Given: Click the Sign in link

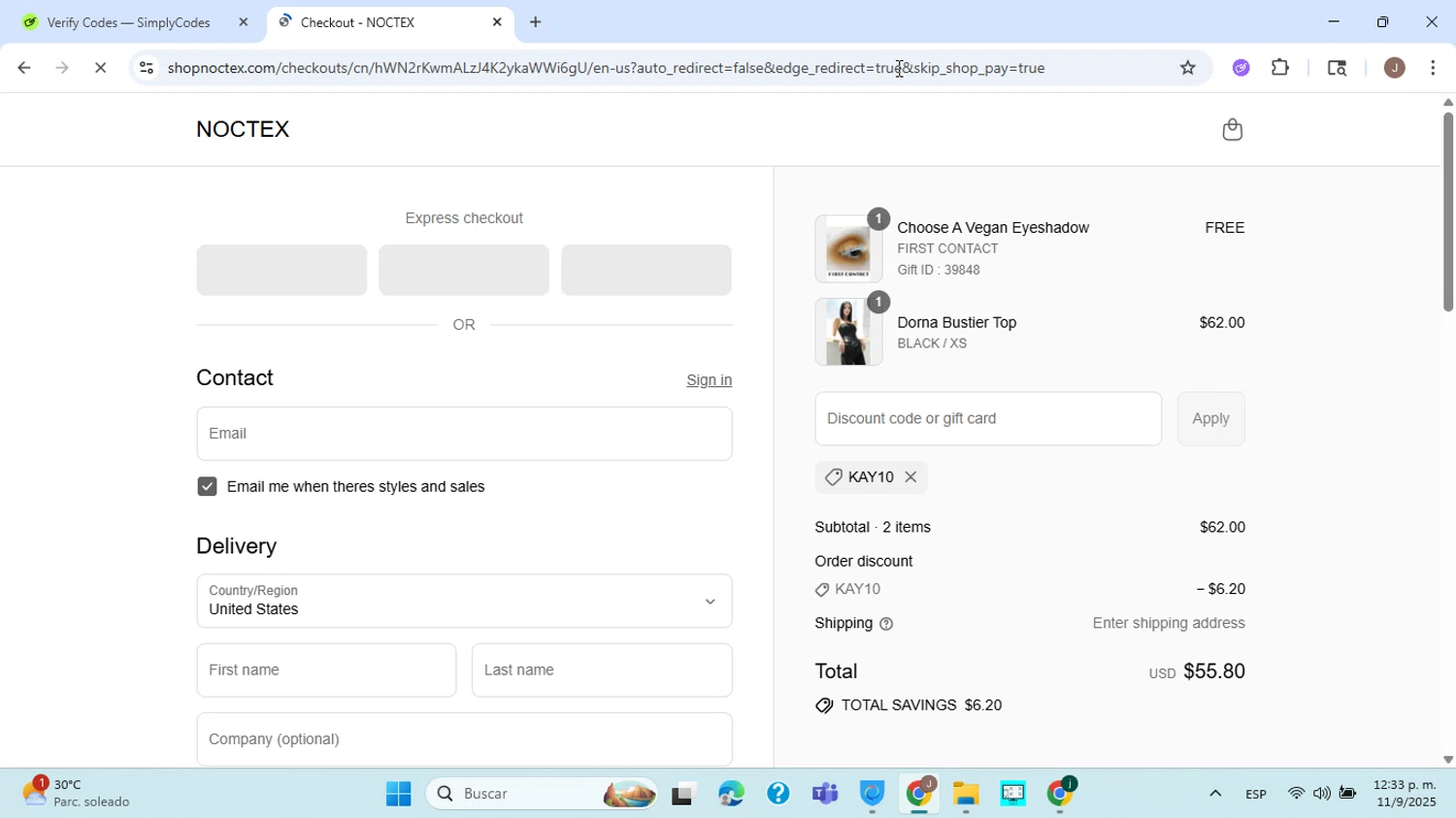Looking at the screenshot, I should pos(709,380).
